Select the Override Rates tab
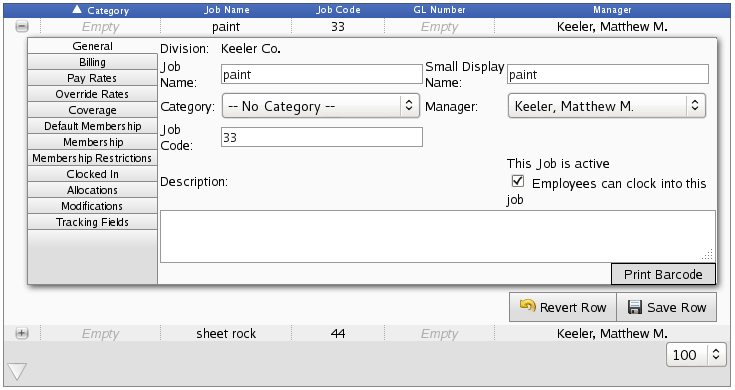Screen dimensions: 735x390 [92, 94]
